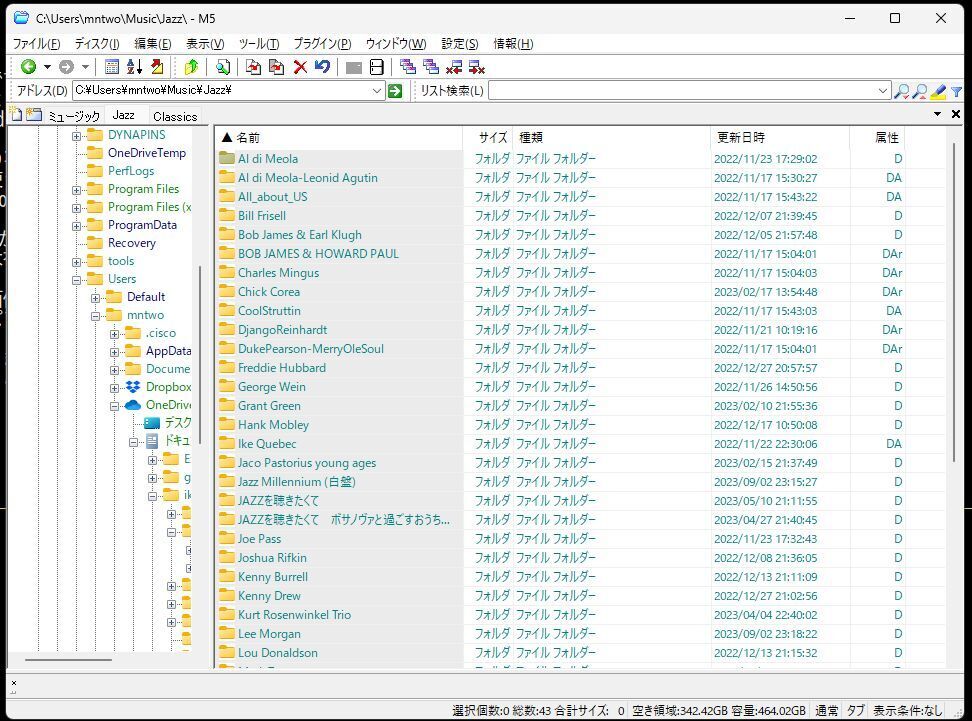Open the tab list dropdown triangle
972x721 pixels.
pyautogui.click(x=937, y=114)
